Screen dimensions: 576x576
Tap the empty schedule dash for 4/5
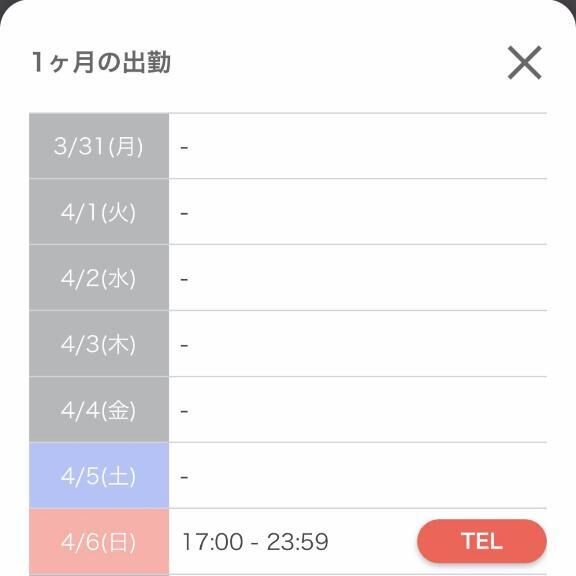pyautogui.click(x=184, y=477)
